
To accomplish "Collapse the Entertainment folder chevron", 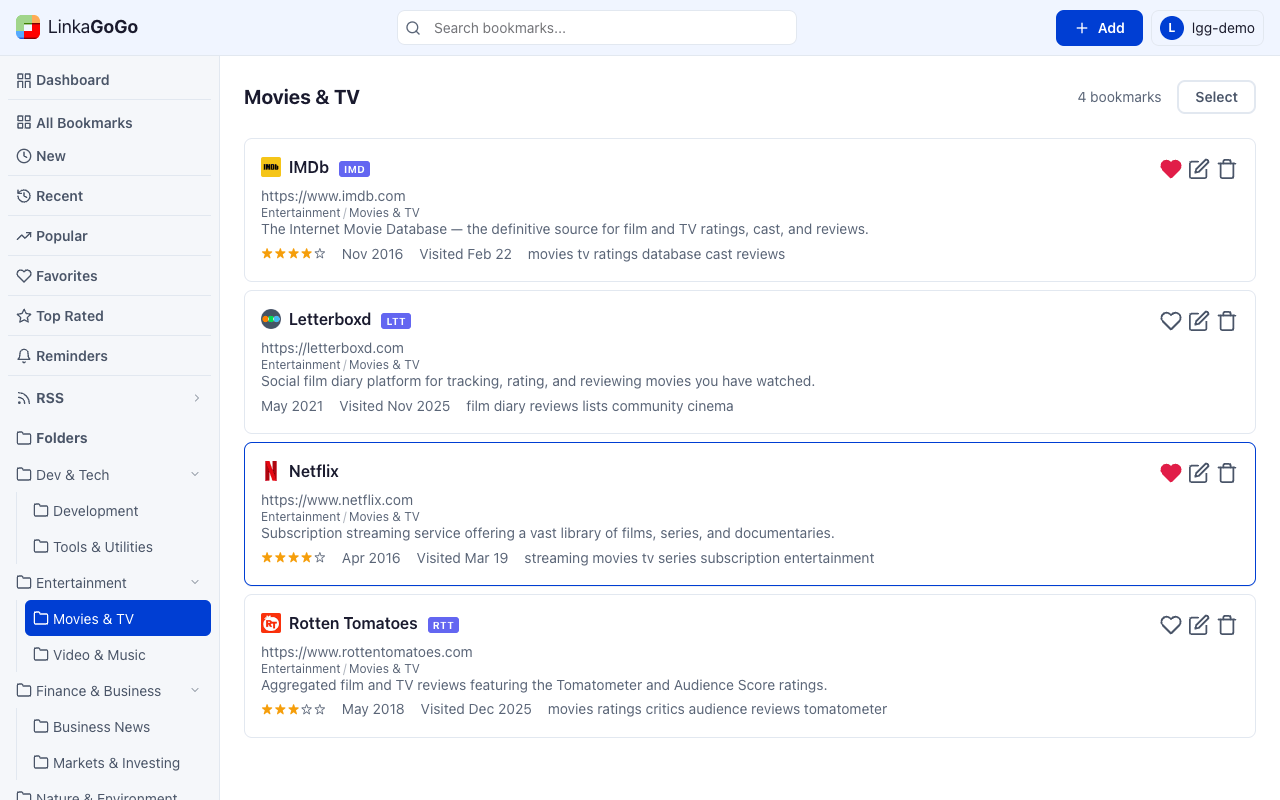I will click(x=195, y=583).
